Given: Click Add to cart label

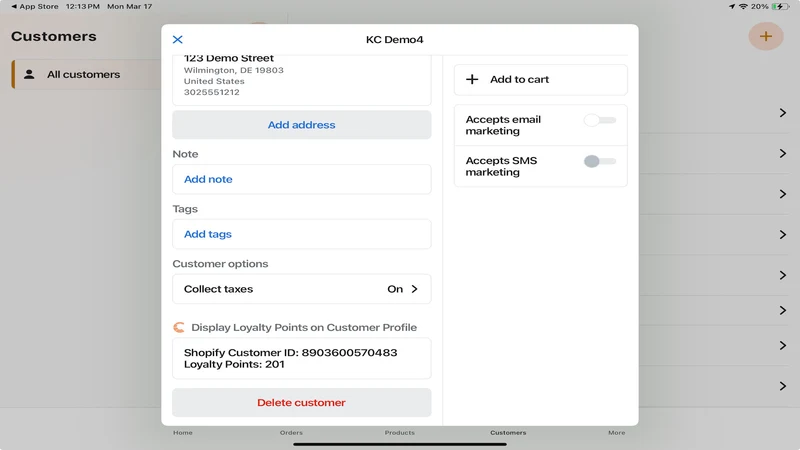Looking at the screenshot, I should 519,79.
